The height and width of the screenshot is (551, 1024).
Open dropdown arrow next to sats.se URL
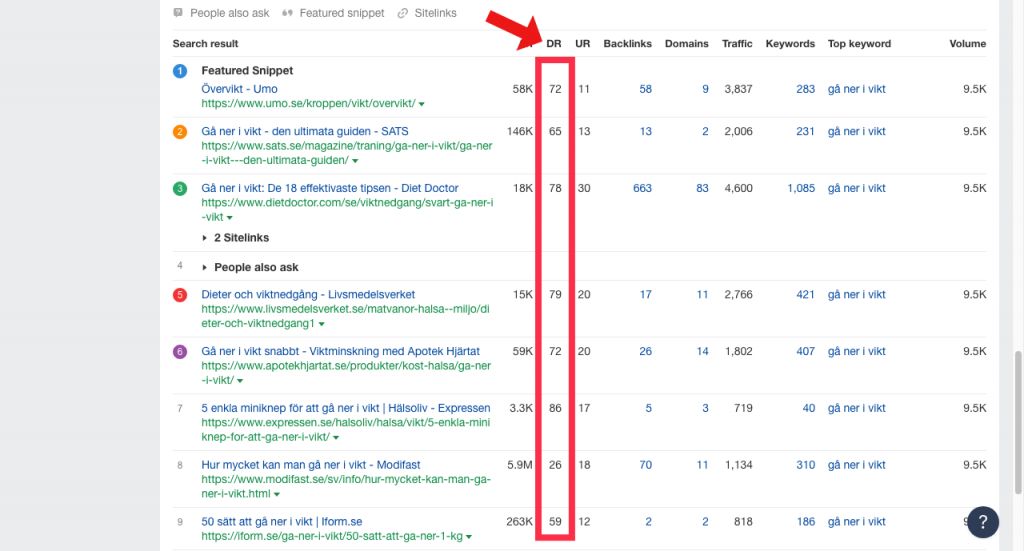point(355,161)
